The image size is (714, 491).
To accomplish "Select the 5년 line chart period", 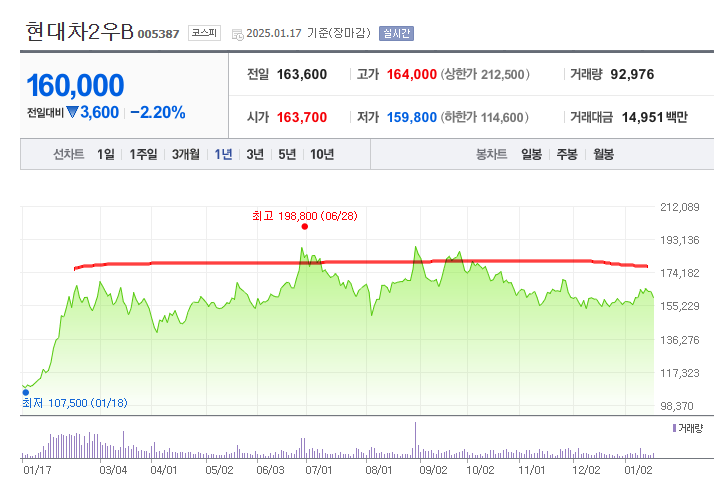I will coord(287,154).
